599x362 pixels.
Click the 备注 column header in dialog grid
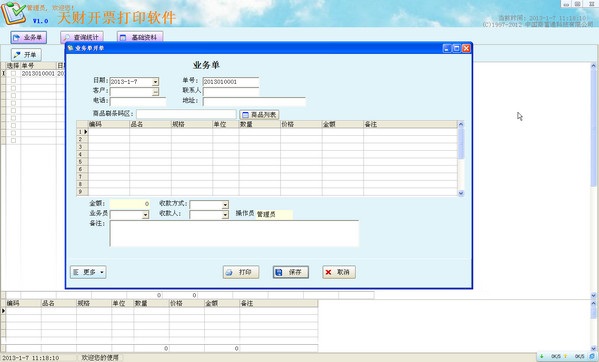(410, 124)
